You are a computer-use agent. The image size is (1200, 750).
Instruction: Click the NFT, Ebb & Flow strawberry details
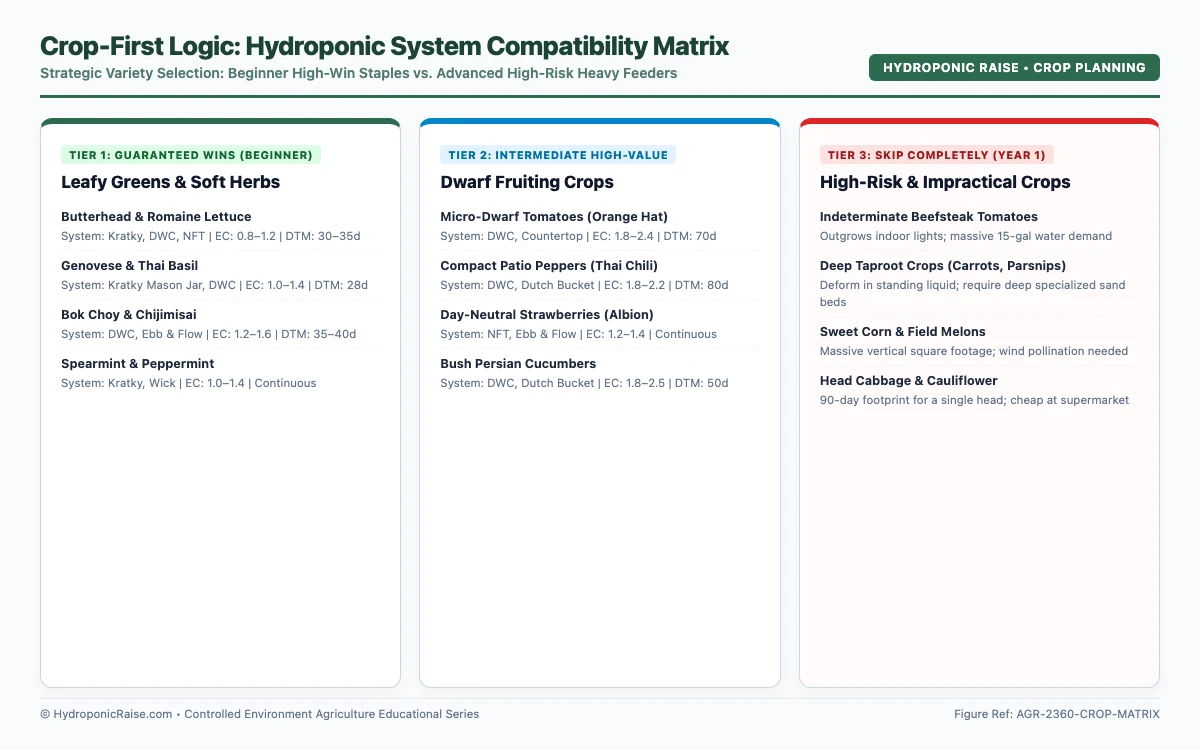(579, 334)
